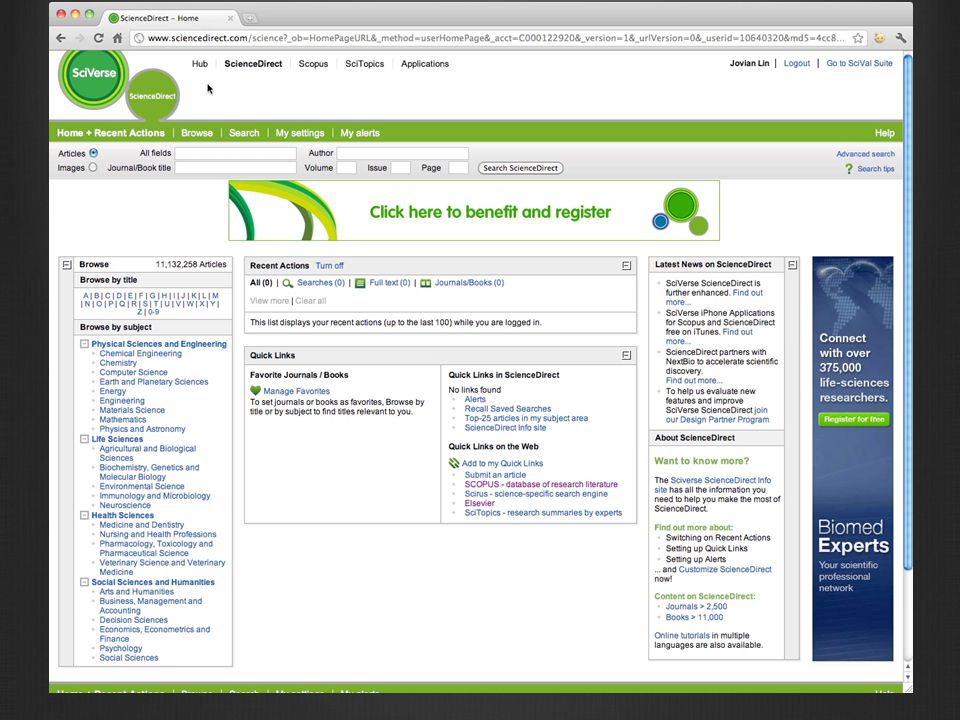Image resolution: width=960 pixels, height=720 pixels.
Task: Open the Search green bar tab
Action: 244,133
